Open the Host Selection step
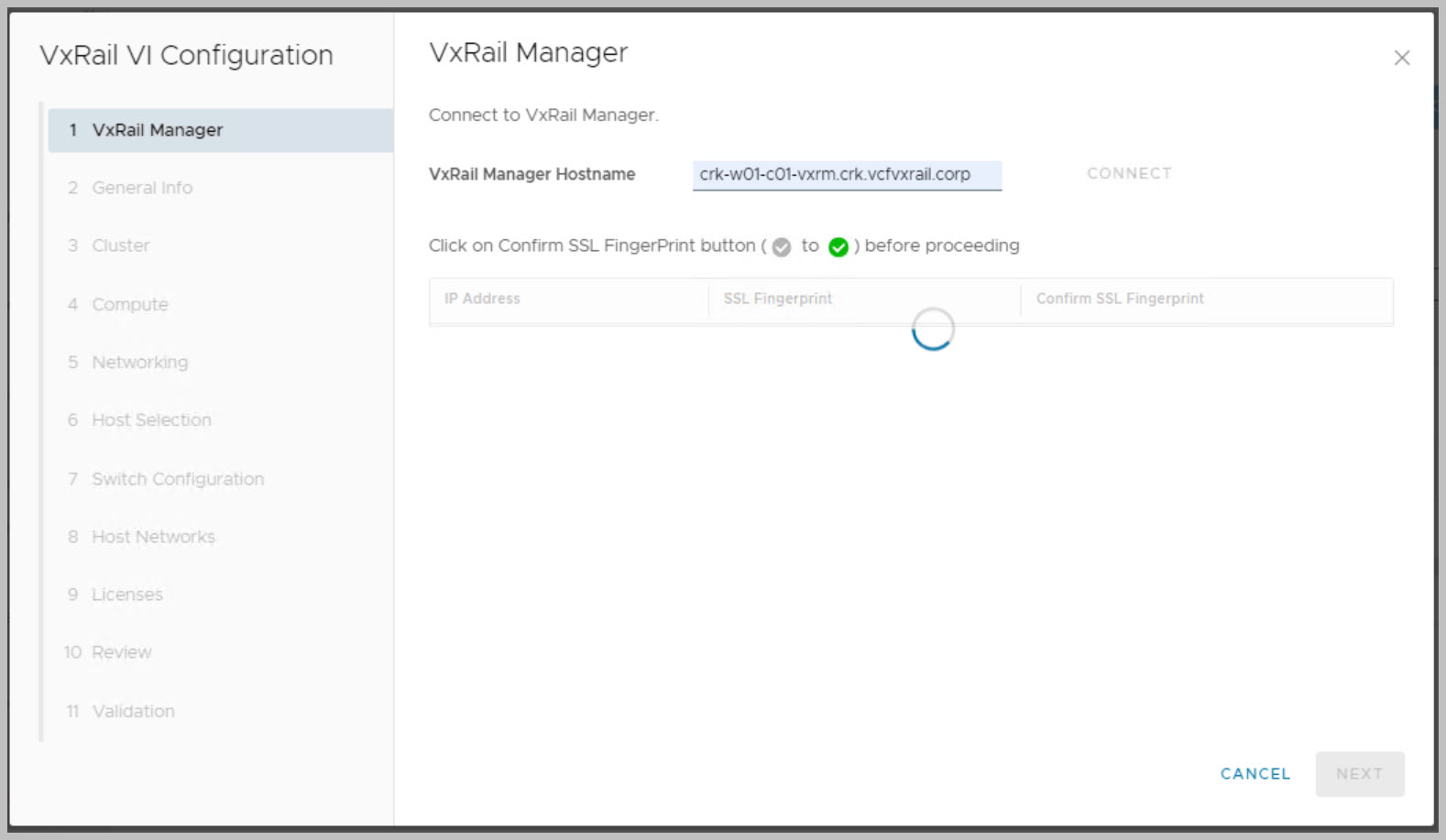Viewport: 1446px width, 840px height. click(x=151, y=420)
